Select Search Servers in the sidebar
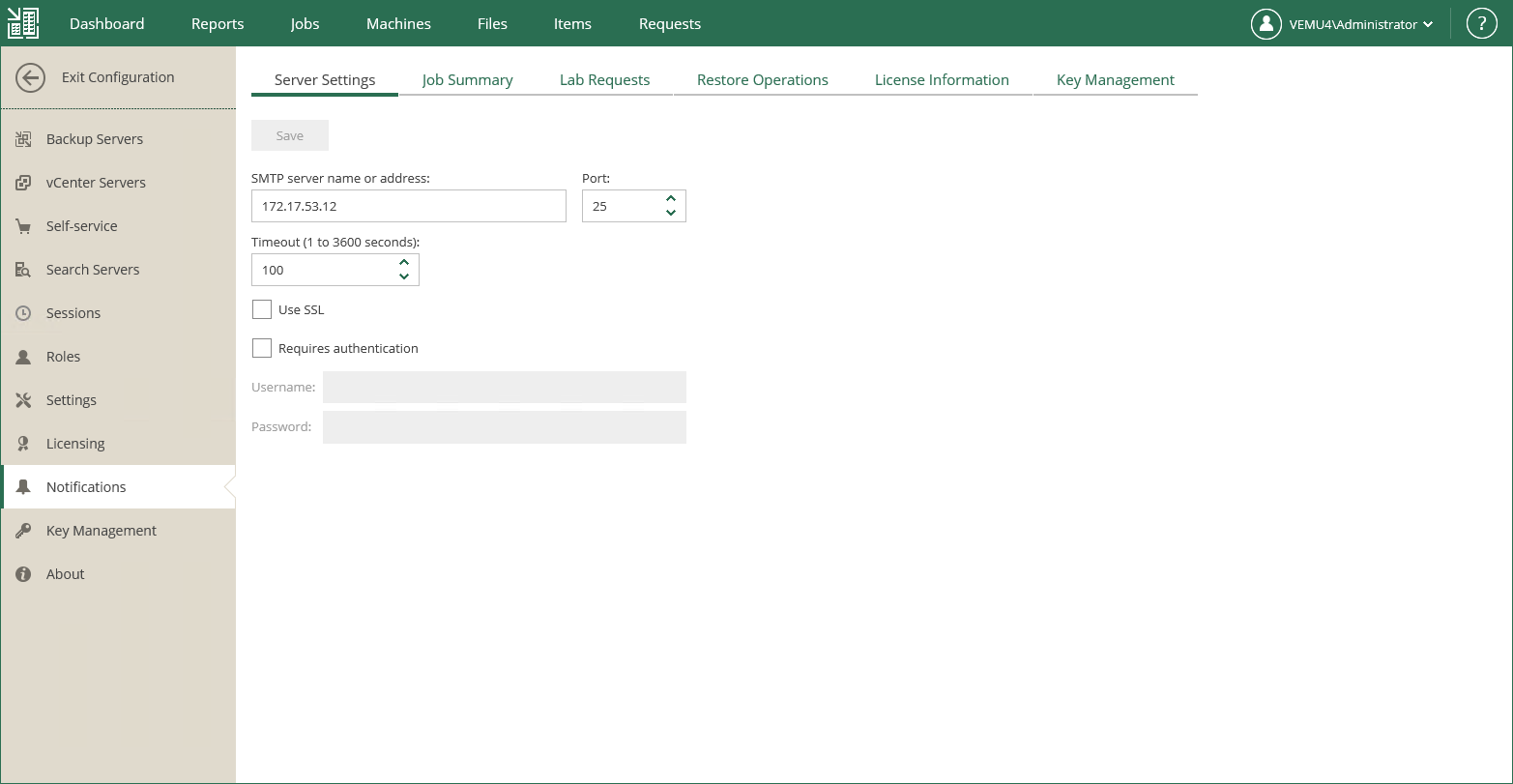 118,270
